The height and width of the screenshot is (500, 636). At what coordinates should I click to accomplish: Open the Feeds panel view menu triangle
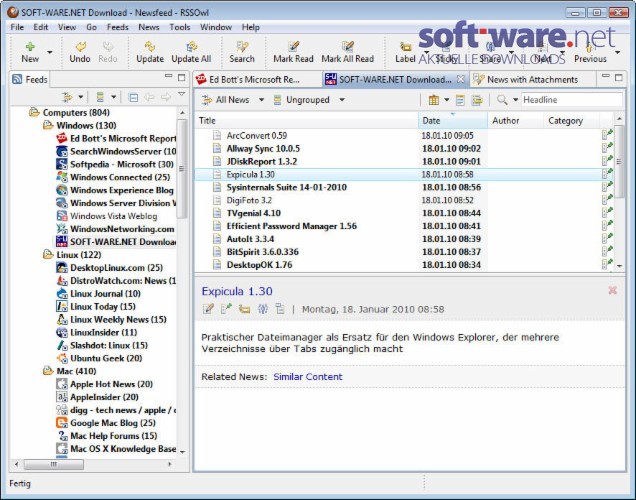click(x=182, y=94)
